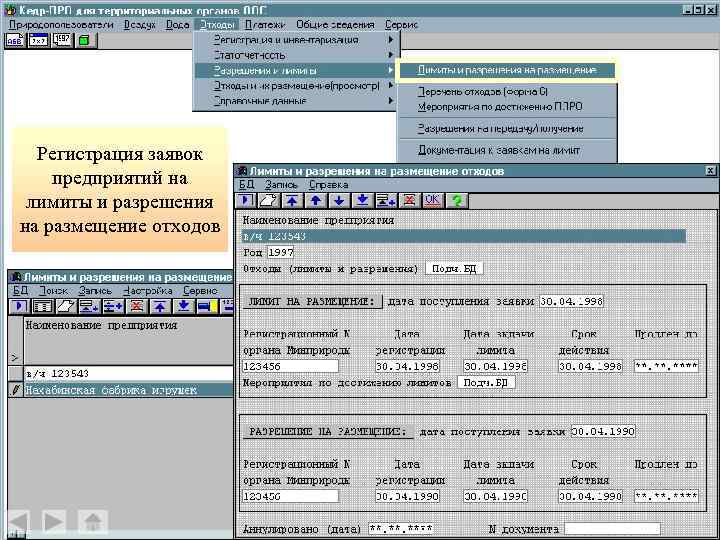Image resolution: width=720 pixels, height=540 pixels.
Task: Click the red delete icon in back window toolbar
Action: click(x=136, y=306)
